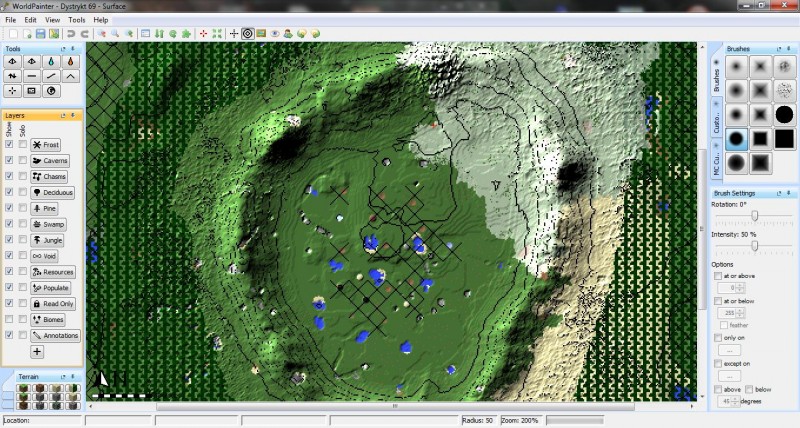Open the 'except on' selector button
Screen dimensions: 800x428
tap(730, 376)
